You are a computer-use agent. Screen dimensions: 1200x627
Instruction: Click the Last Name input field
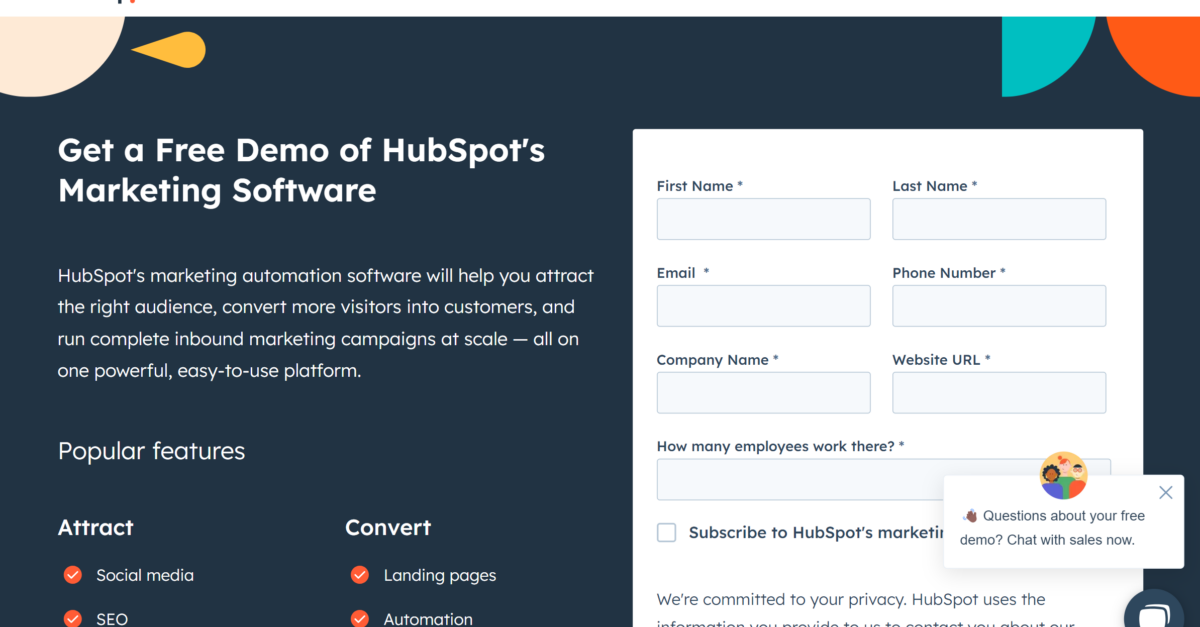click(998, 218)
